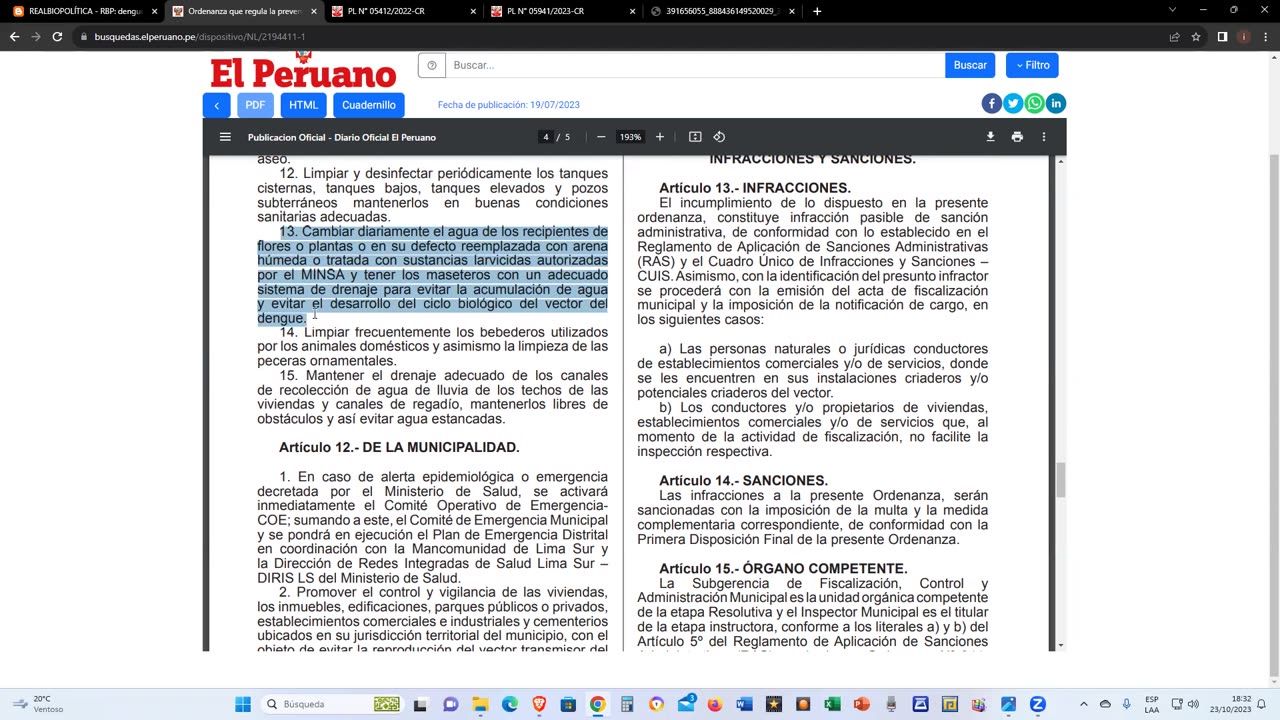Switch to the HTML view tab

click(x=303, y=105)
